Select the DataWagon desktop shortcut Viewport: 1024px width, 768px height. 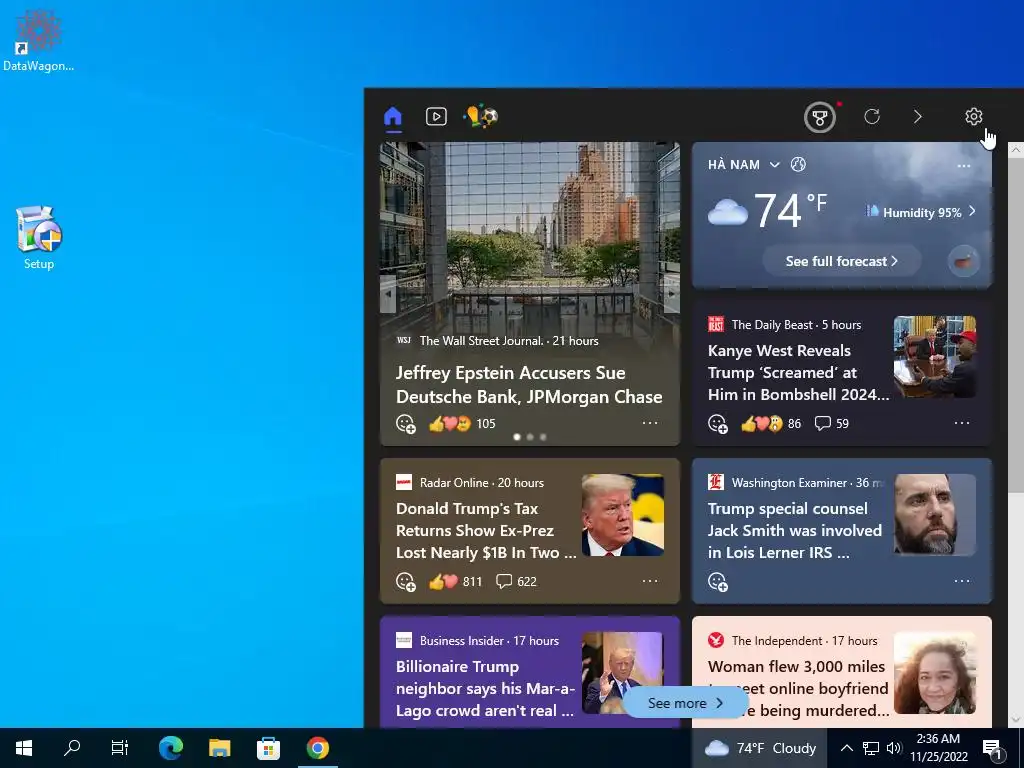(x=38, y=40)
